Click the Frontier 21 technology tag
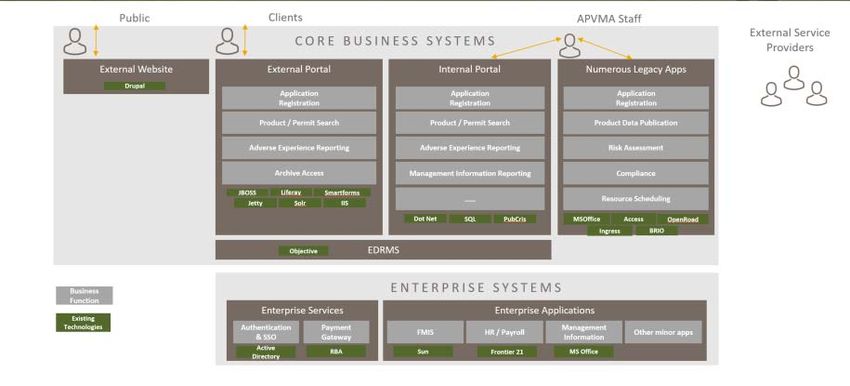Screen dimensions: 850x386 pyautogui.click(x=507, y=352)
